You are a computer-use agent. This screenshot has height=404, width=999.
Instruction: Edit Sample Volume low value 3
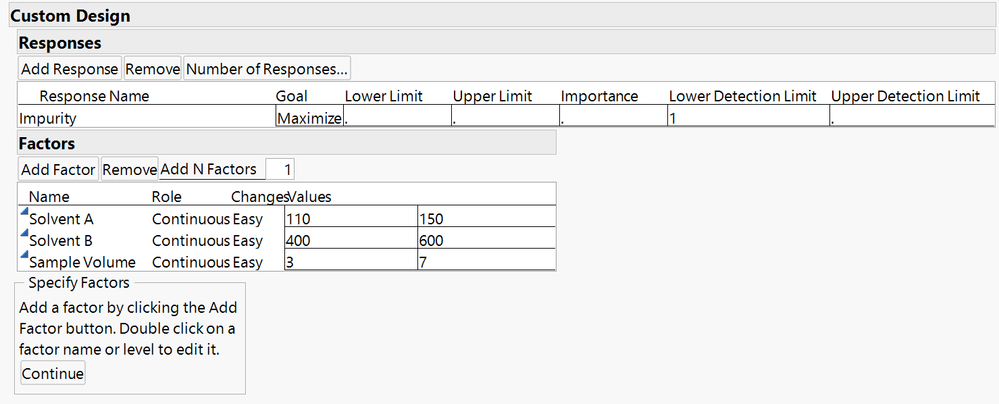[x=351, y=262]
